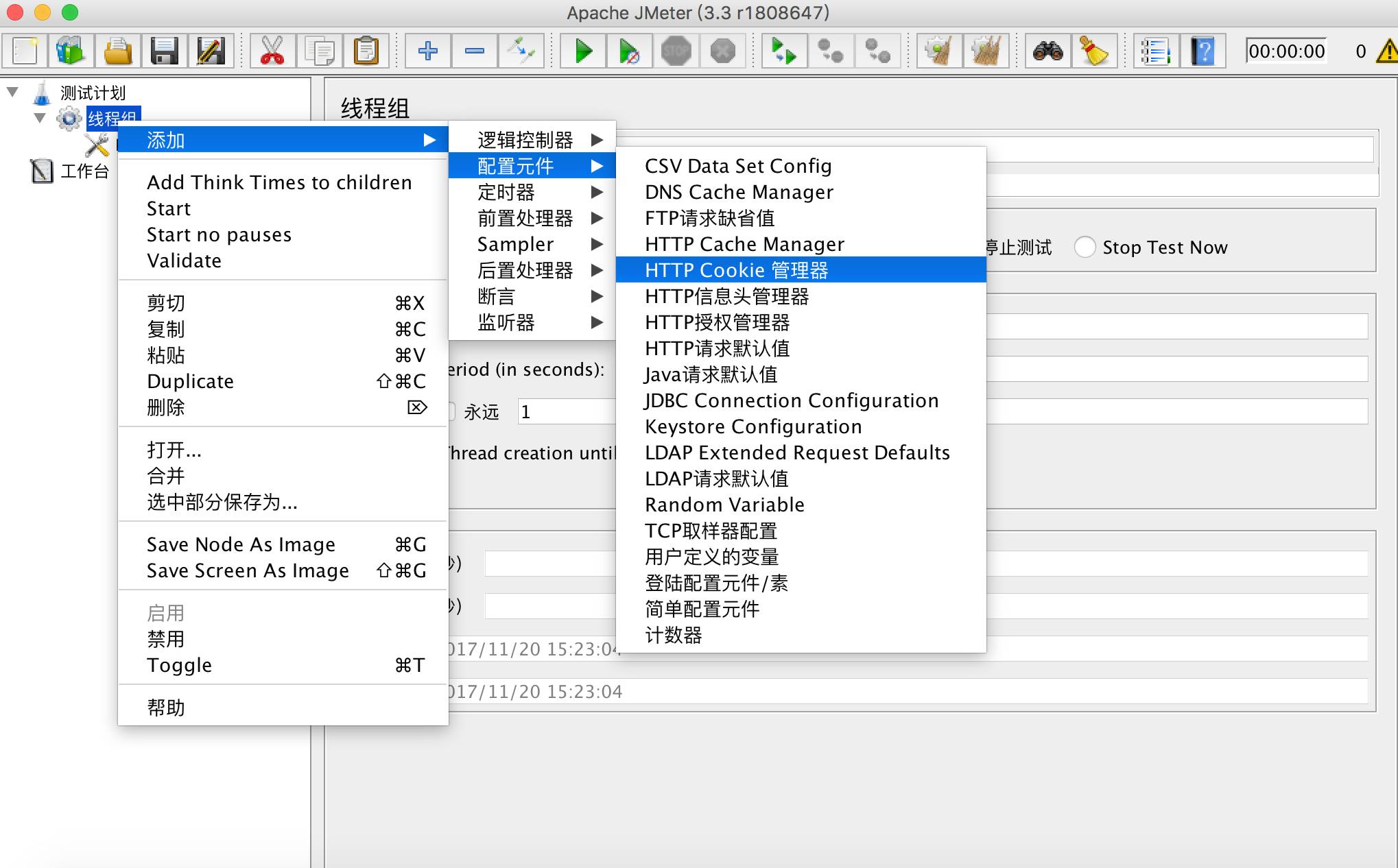Click the 停止测试 button
Image resolution: width=1398 pixels, height=868 pixels.
(1010, 248)
